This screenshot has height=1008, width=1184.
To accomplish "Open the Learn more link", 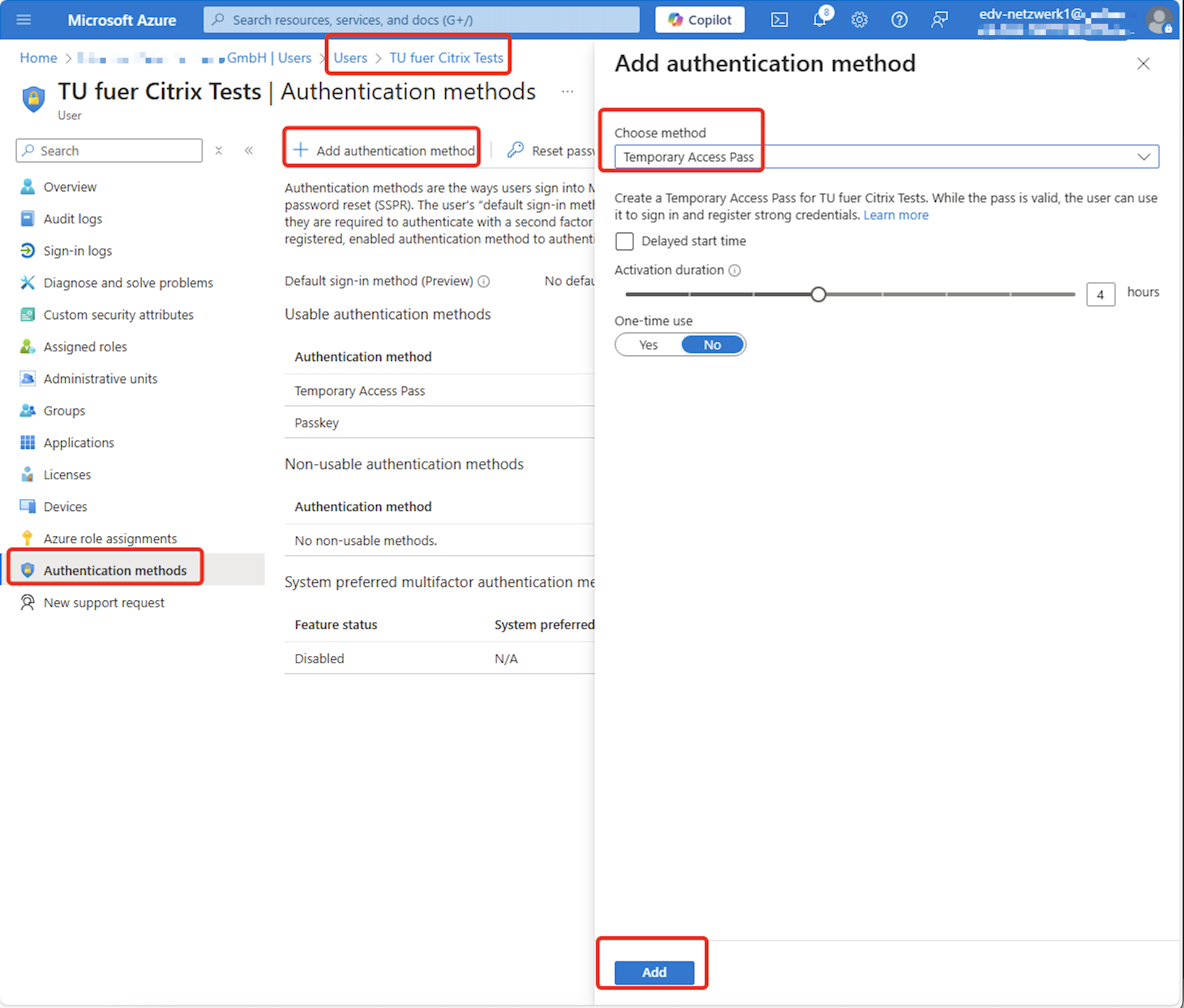I will point(895,215).
